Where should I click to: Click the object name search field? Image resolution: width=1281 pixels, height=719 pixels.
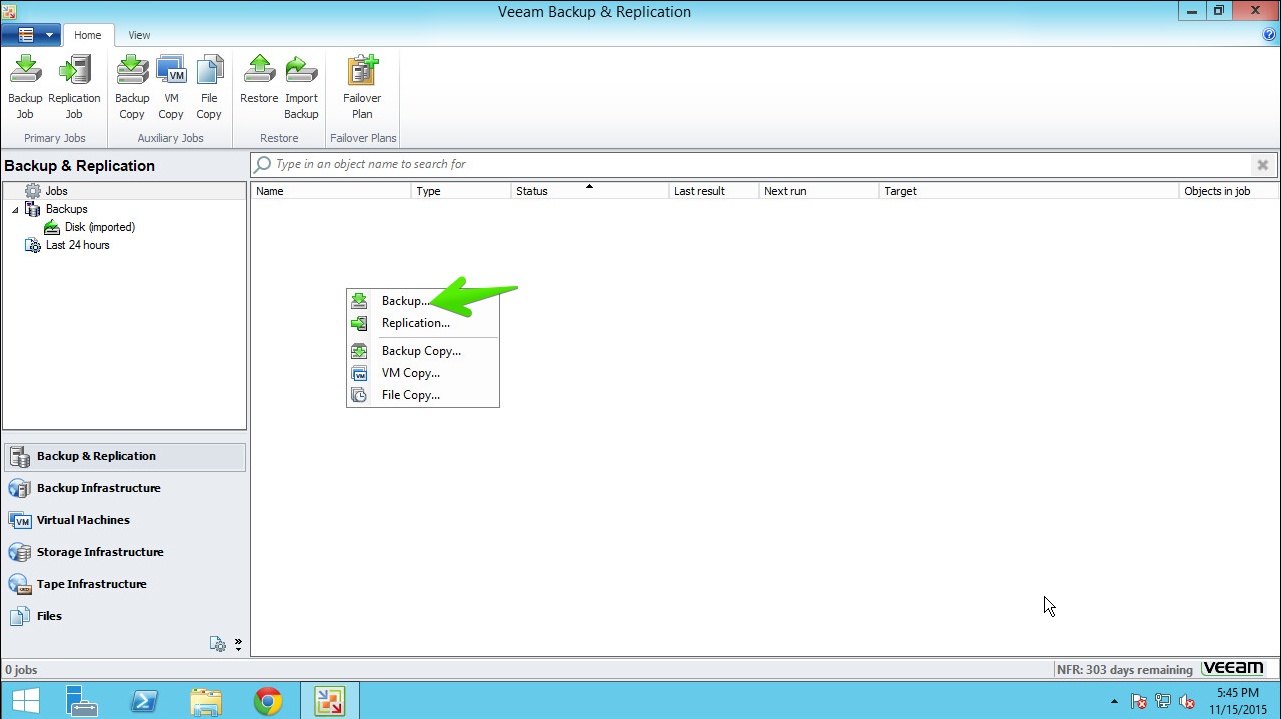point(750,165)
